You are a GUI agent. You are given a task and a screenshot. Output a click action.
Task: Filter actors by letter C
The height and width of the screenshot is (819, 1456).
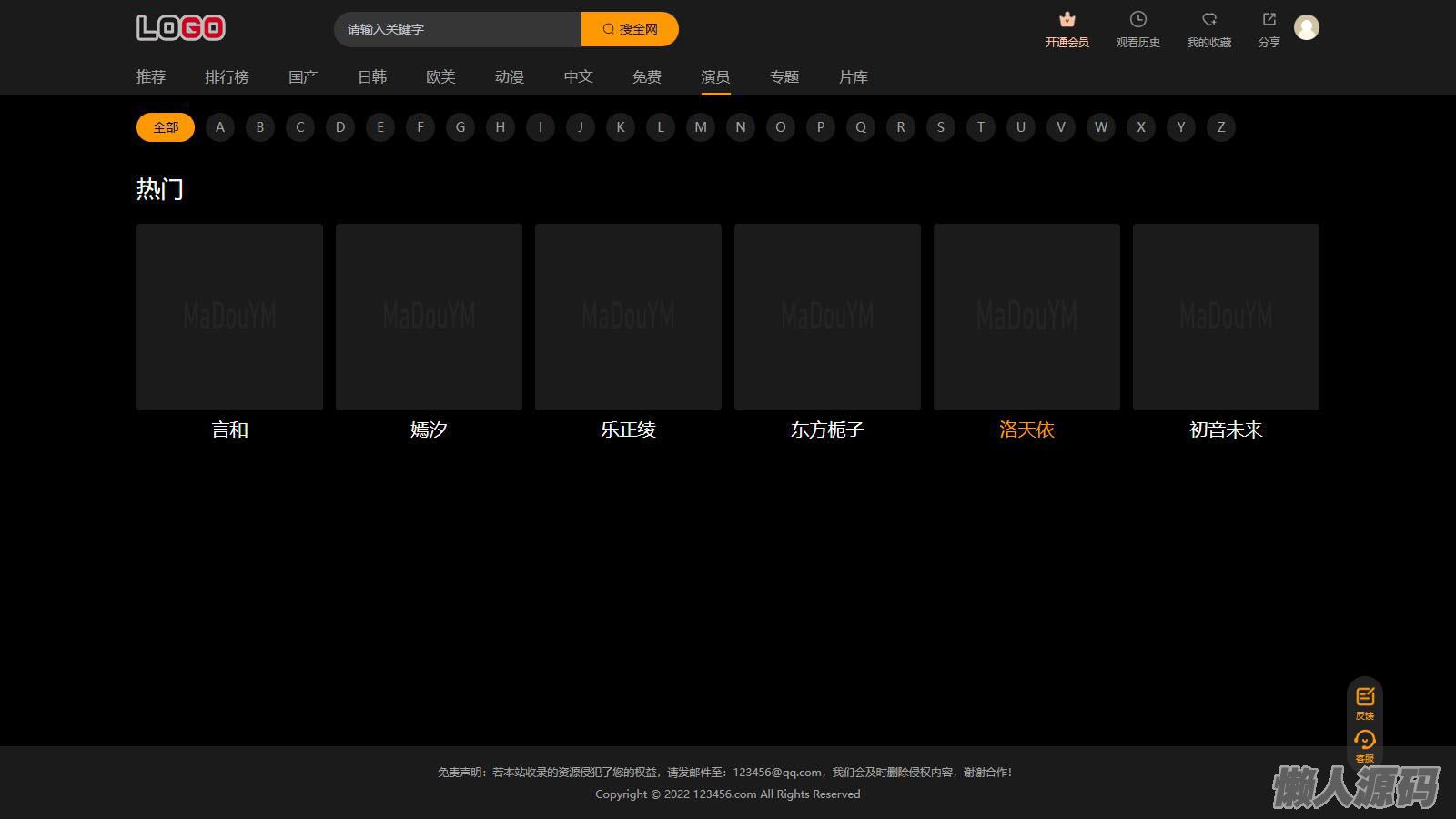(300, 127)
